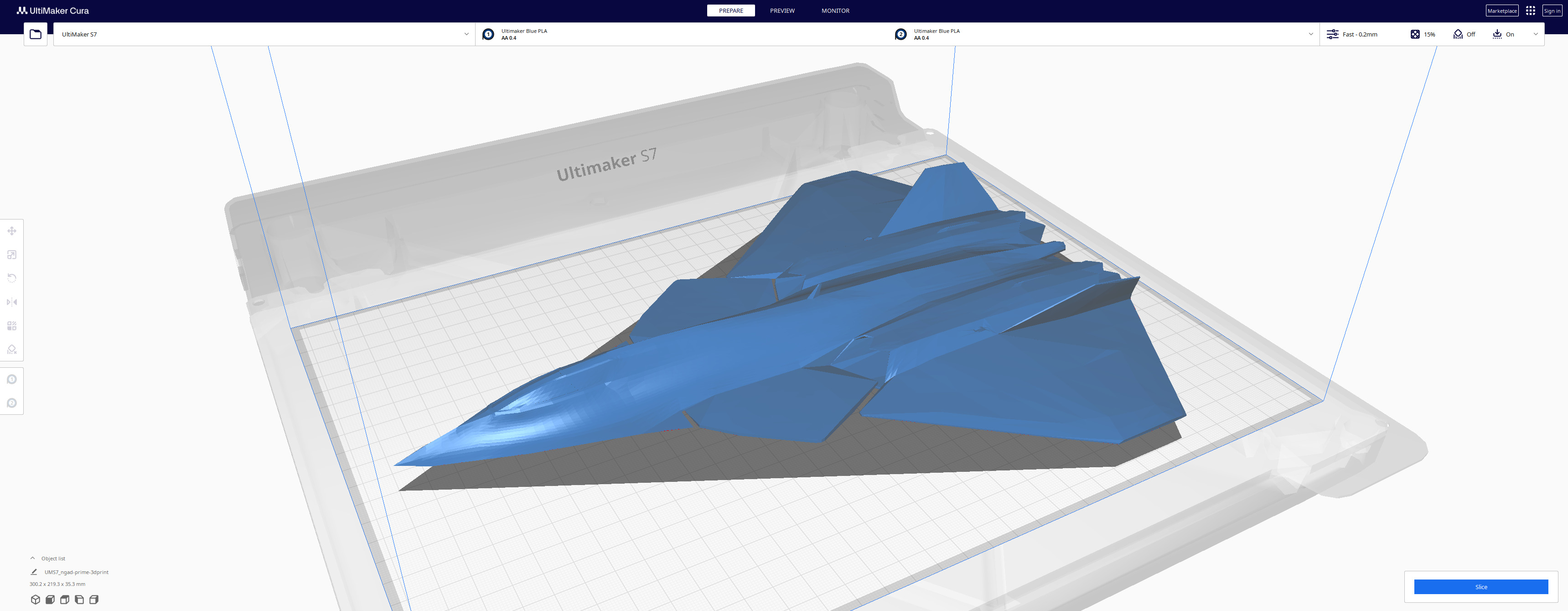Click the support Off icon
1568x611 pixels.
point(1458,34)
